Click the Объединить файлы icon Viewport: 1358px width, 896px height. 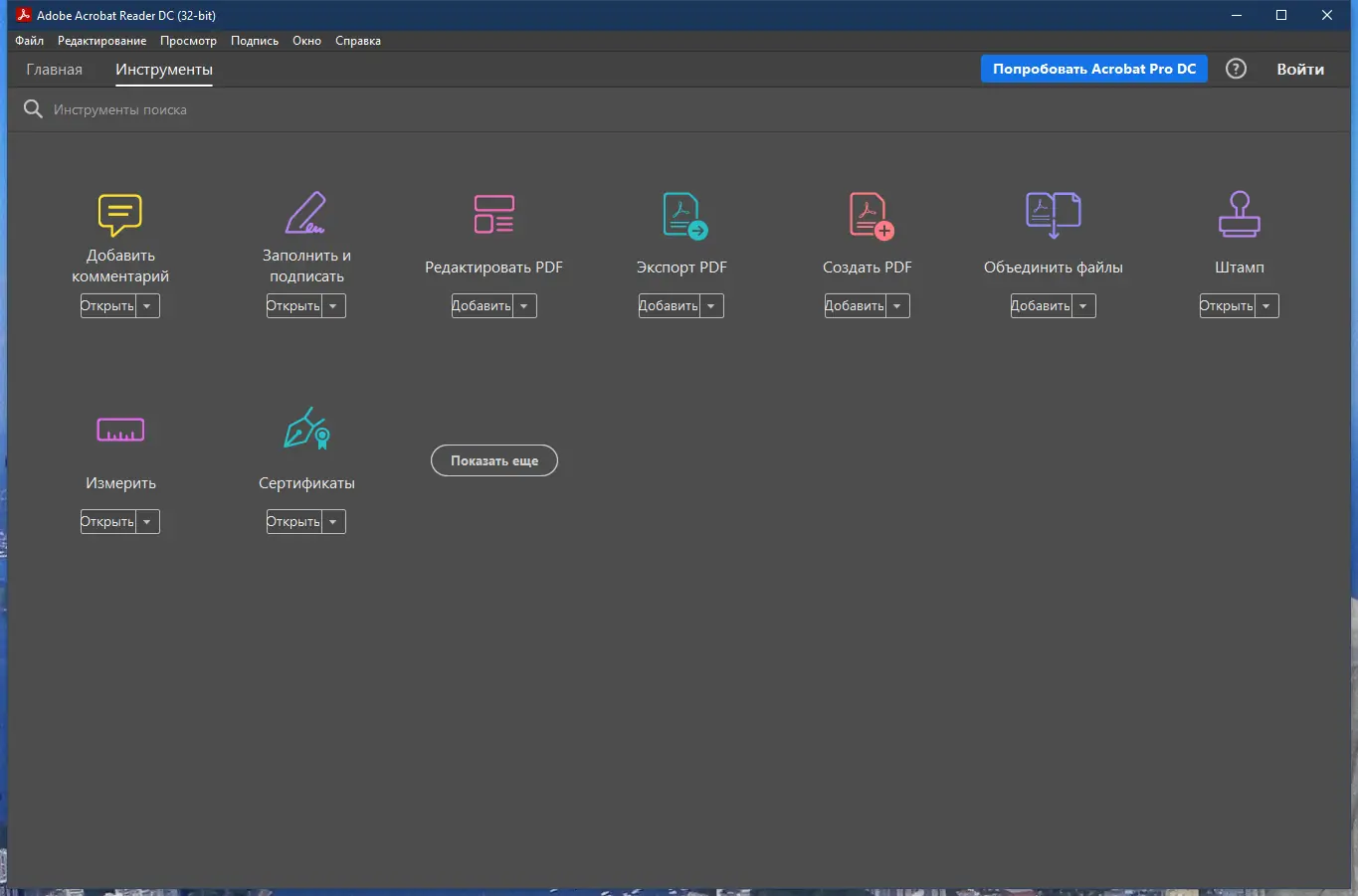point(1053,214)
